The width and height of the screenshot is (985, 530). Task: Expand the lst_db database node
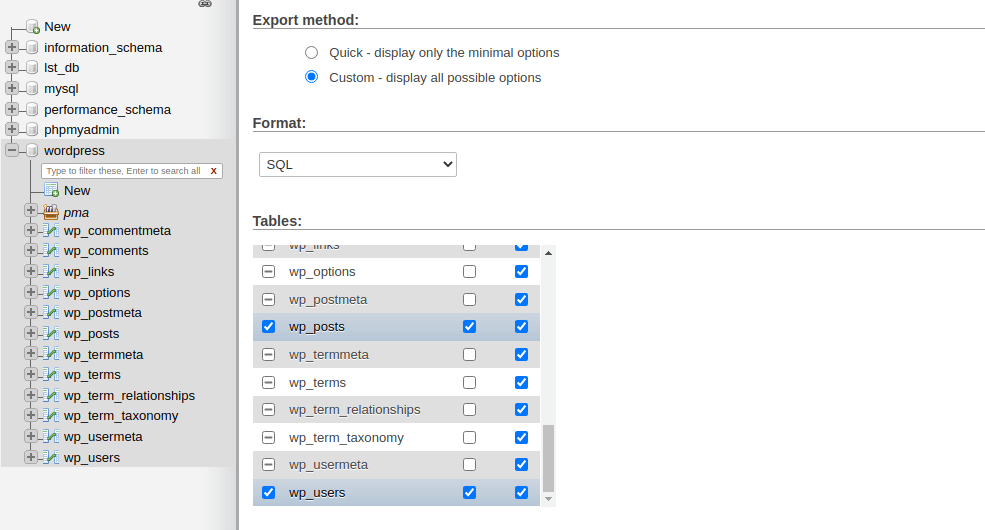click(11, 67)
